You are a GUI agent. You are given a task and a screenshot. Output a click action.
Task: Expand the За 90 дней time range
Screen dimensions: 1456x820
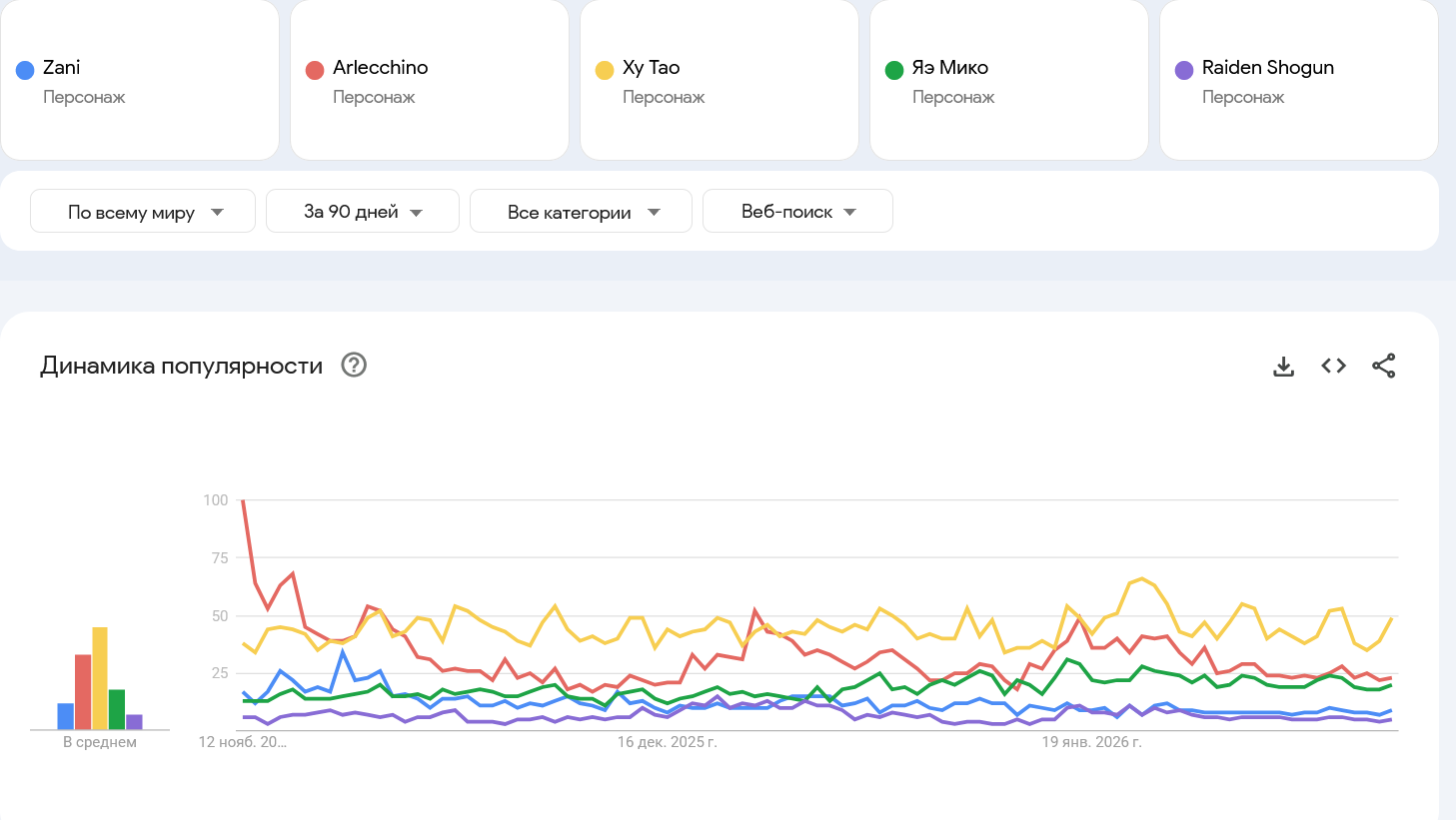(x=362, y=212)
